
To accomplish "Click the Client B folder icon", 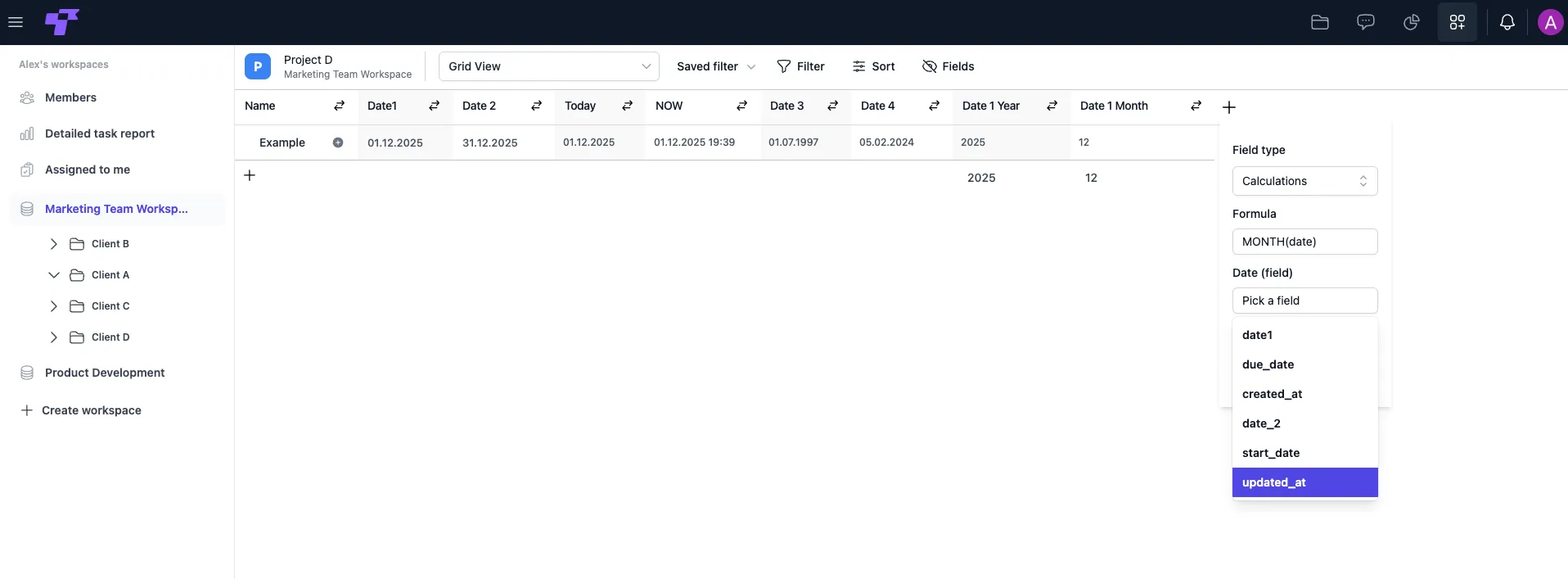I will 77,244.
